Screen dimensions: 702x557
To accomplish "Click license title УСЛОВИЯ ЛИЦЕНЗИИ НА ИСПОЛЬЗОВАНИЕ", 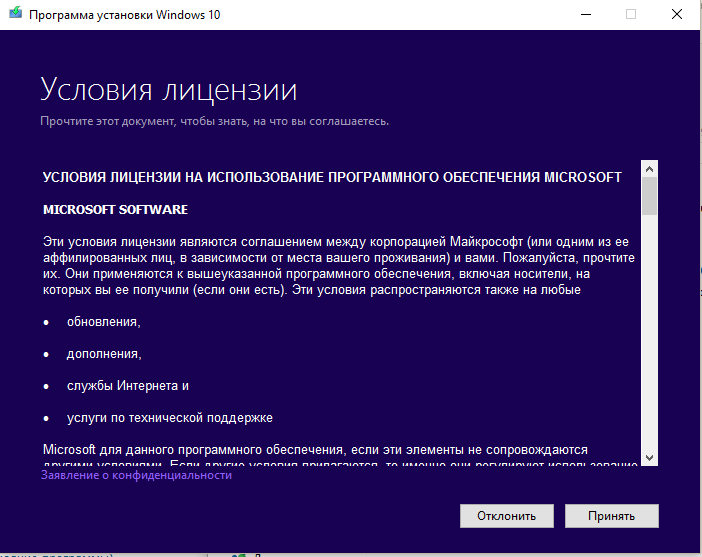I will (x=332, y=177).
